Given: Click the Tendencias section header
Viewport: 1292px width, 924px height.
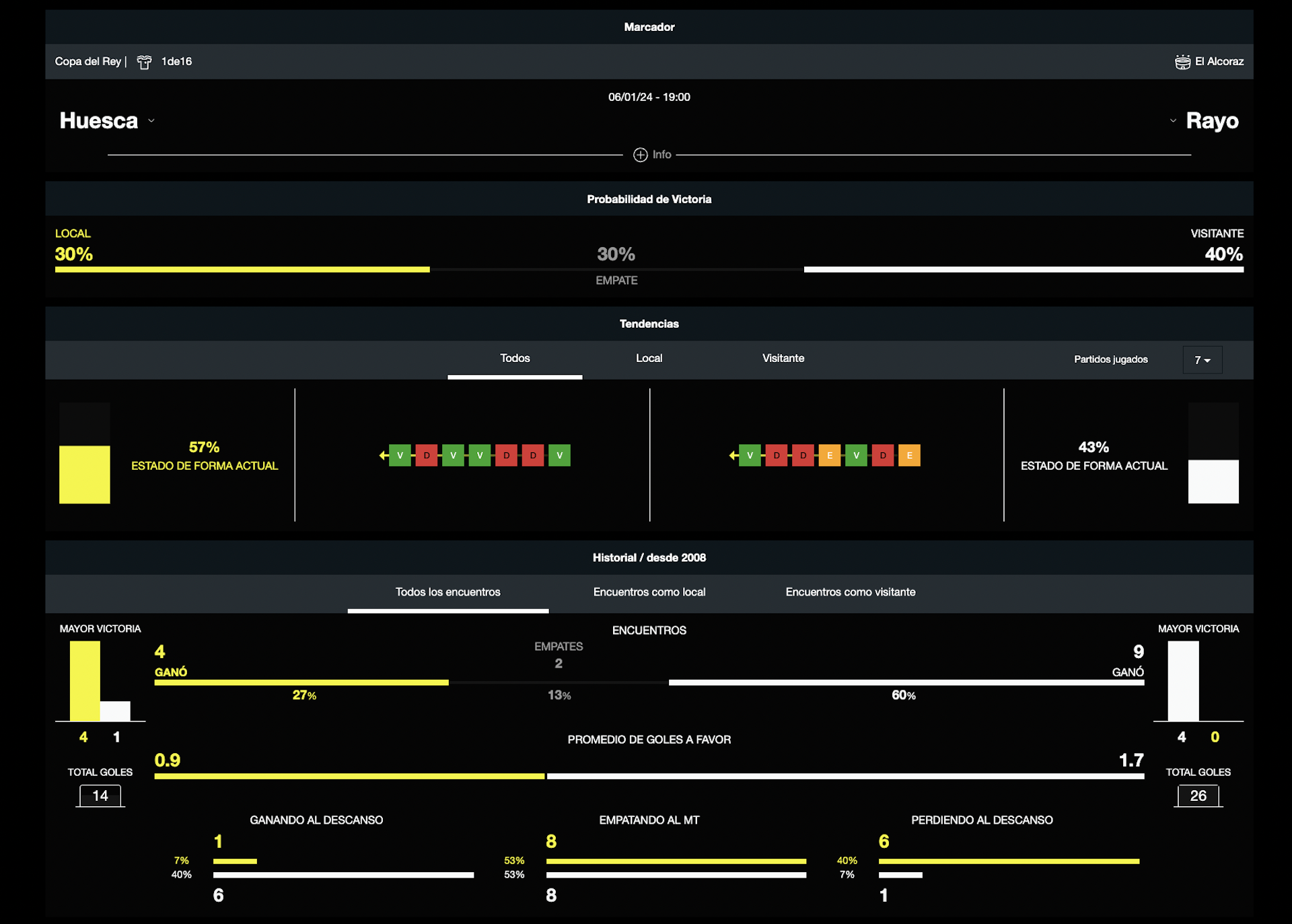Looking at the screenshot, I should pos(649,324).
